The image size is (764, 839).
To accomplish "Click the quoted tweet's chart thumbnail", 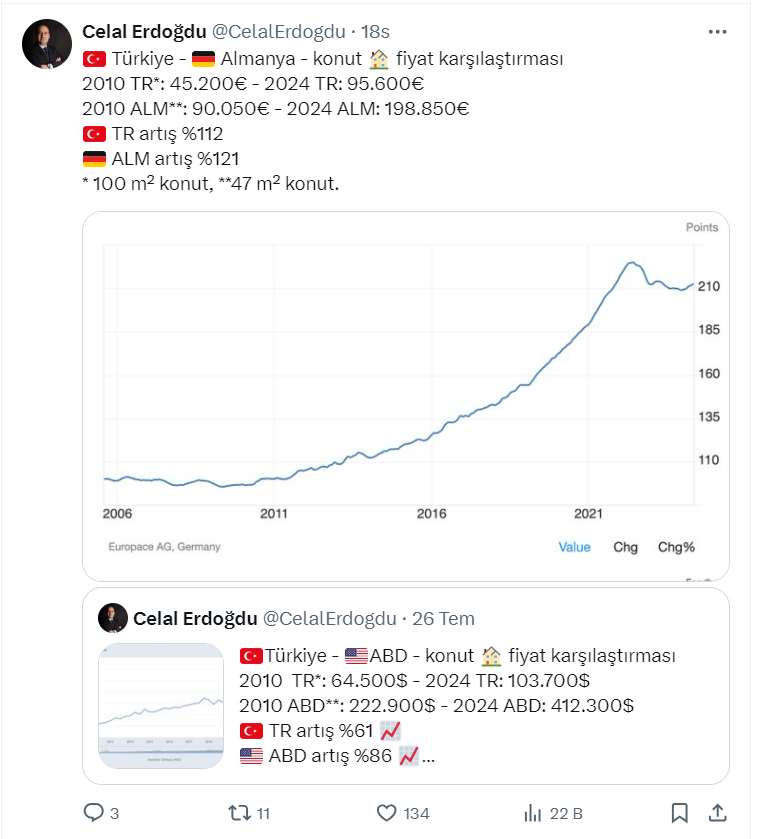I will [x=161, y=706].
